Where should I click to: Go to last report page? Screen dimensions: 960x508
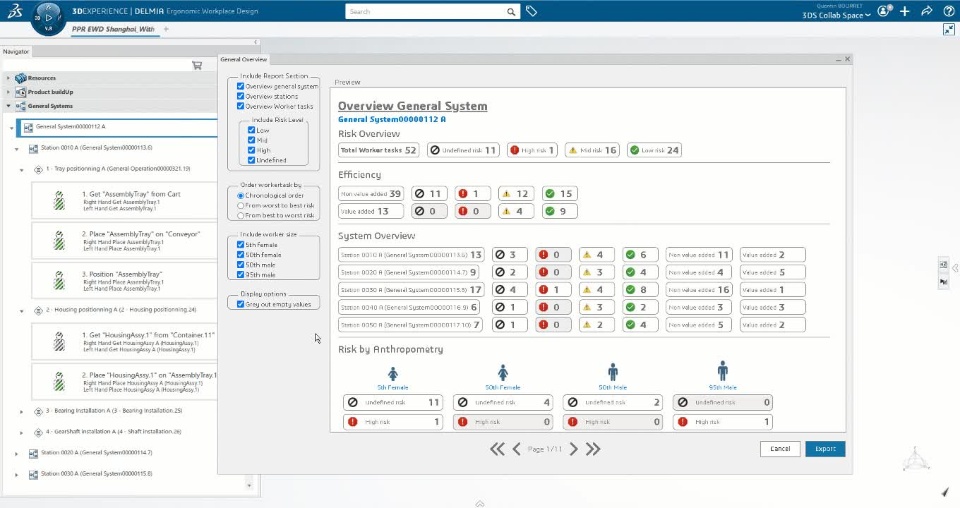593,449
